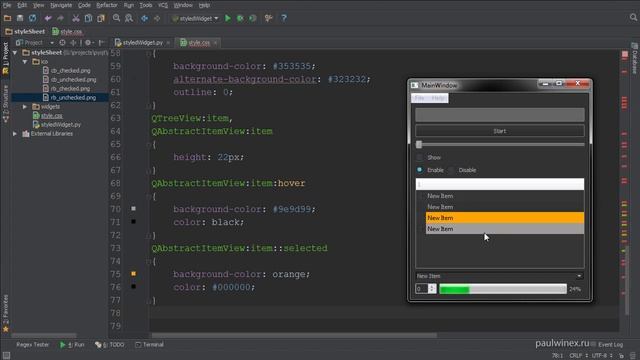Open the Event Log
The width and height of the screenshot is (640, 360).
click(607, 345)
